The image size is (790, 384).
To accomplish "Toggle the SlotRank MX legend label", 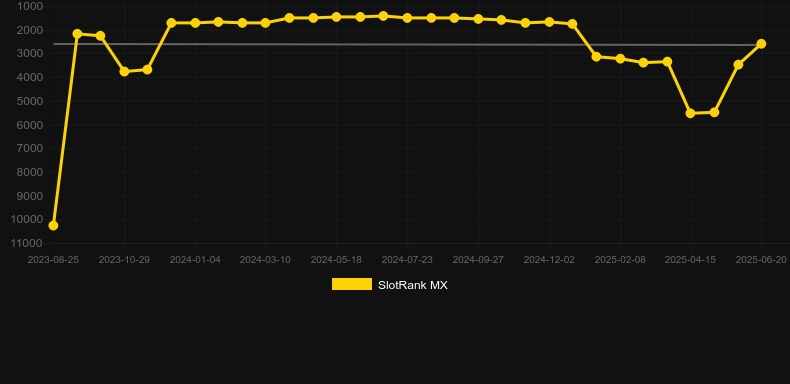I will (x=412, y=285).
